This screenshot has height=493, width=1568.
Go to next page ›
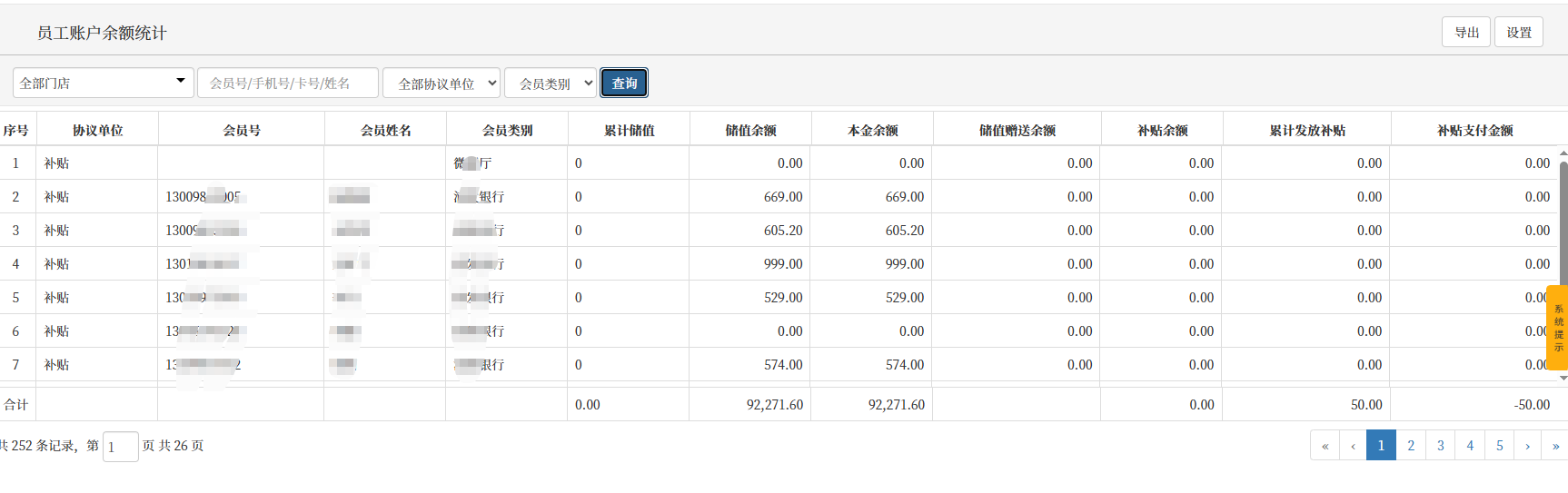coord(1528,446)
